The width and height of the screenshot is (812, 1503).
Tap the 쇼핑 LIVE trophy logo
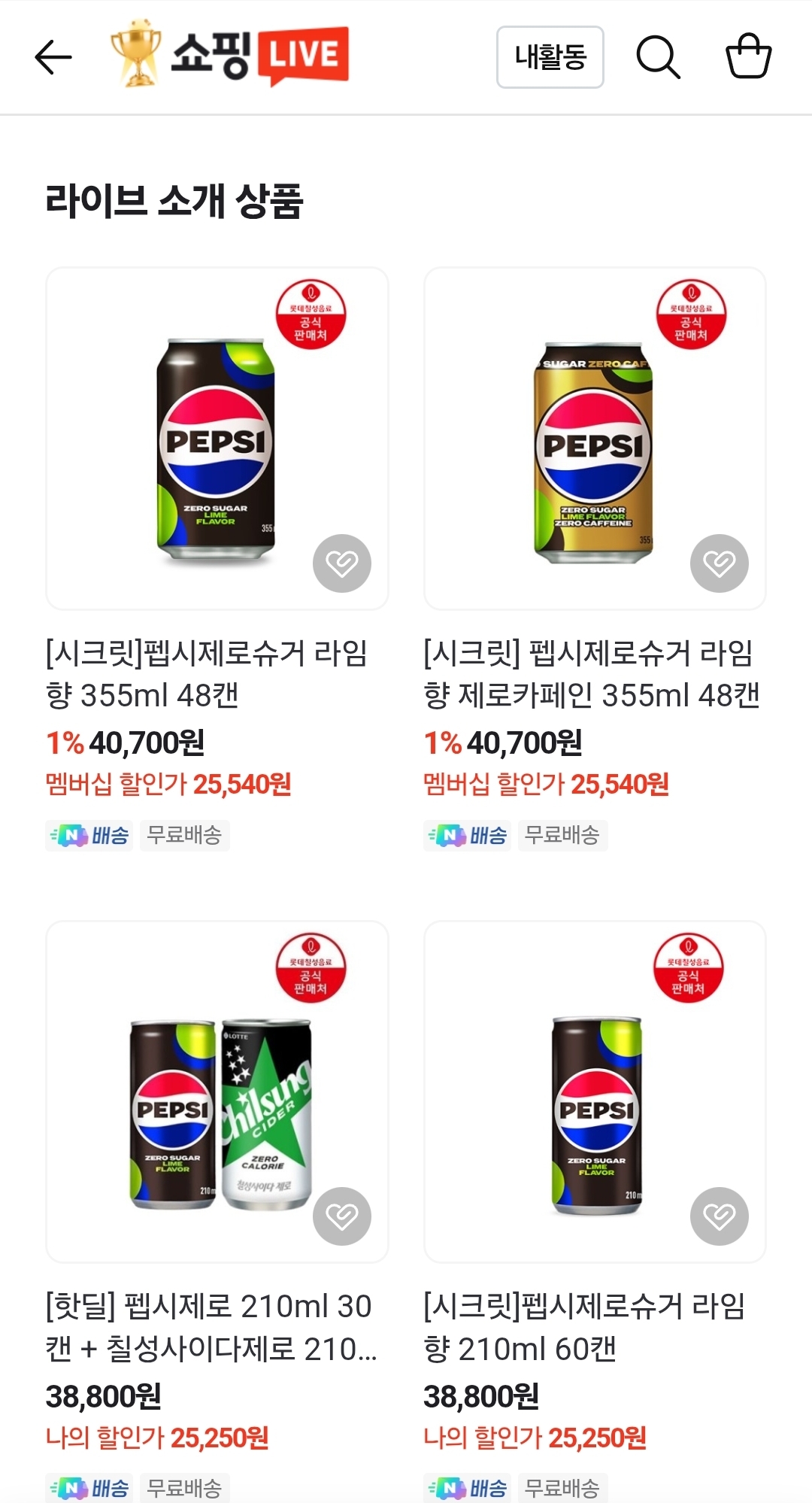pyautogui.click(x=230, y=54)
